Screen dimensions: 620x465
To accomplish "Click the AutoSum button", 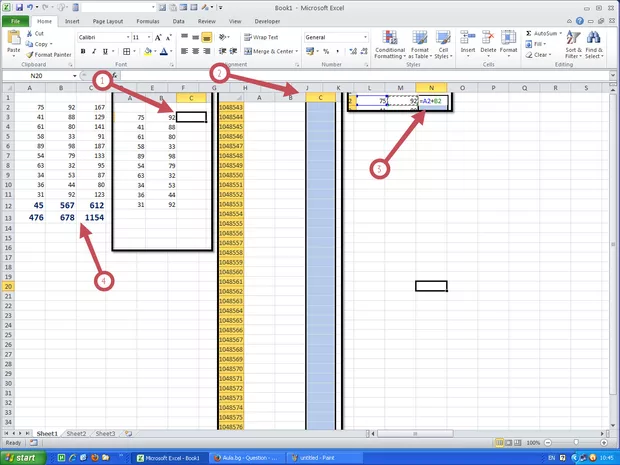I will (x=544, y=34).
